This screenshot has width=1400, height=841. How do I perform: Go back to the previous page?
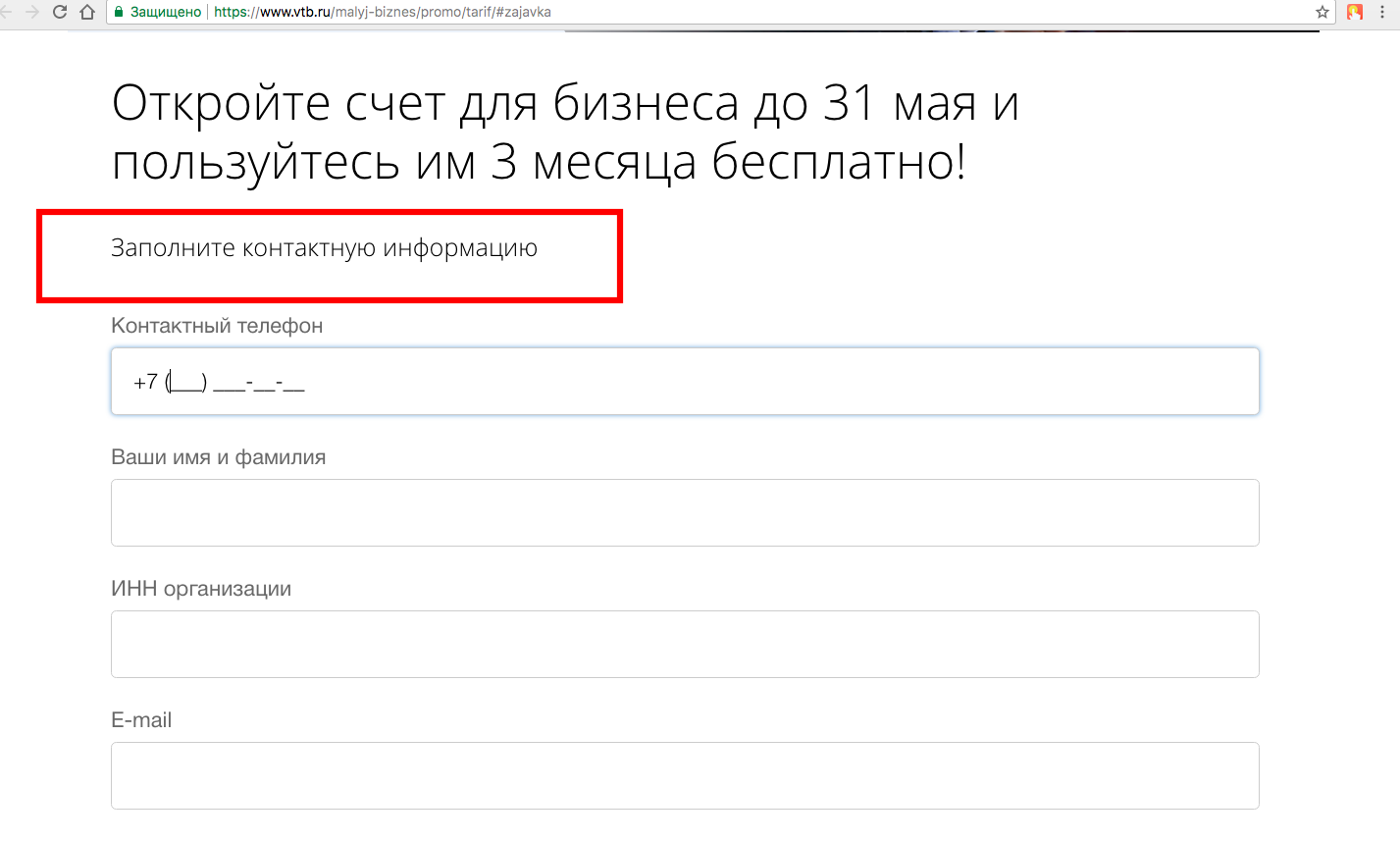click(6, 12)
